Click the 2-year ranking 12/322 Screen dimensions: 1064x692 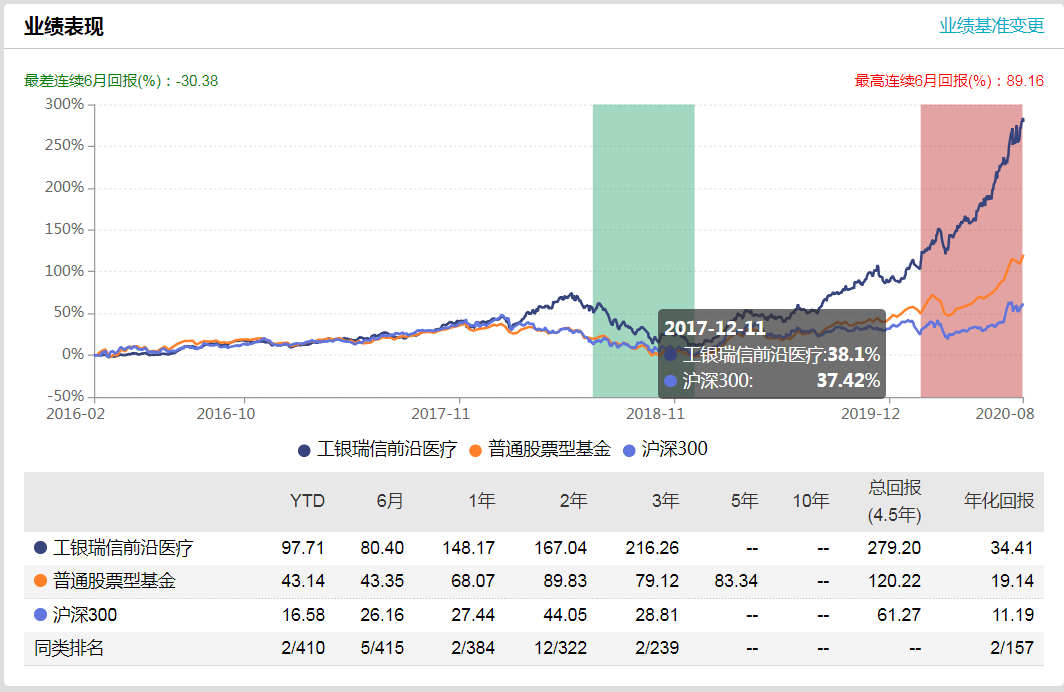click(x=560, y=648)
